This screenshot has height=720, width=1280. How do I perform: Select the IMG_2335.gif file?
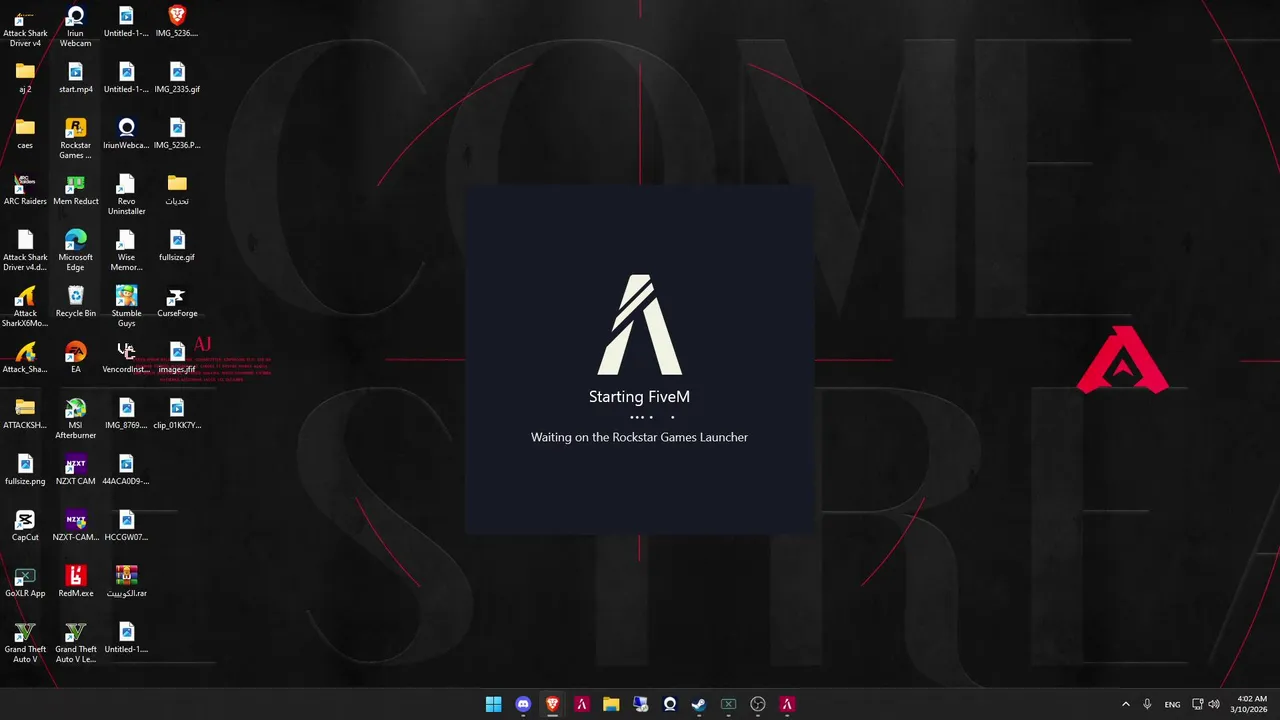click(177, 78)
